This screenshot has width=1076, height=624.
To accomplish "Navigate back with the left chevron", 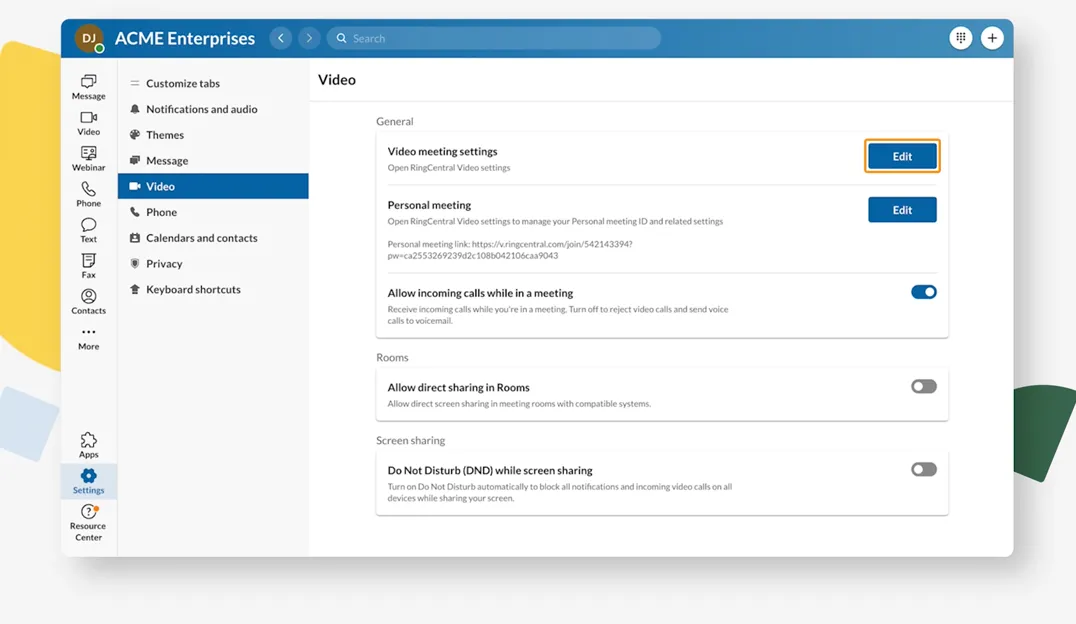I will coord(281,38).
